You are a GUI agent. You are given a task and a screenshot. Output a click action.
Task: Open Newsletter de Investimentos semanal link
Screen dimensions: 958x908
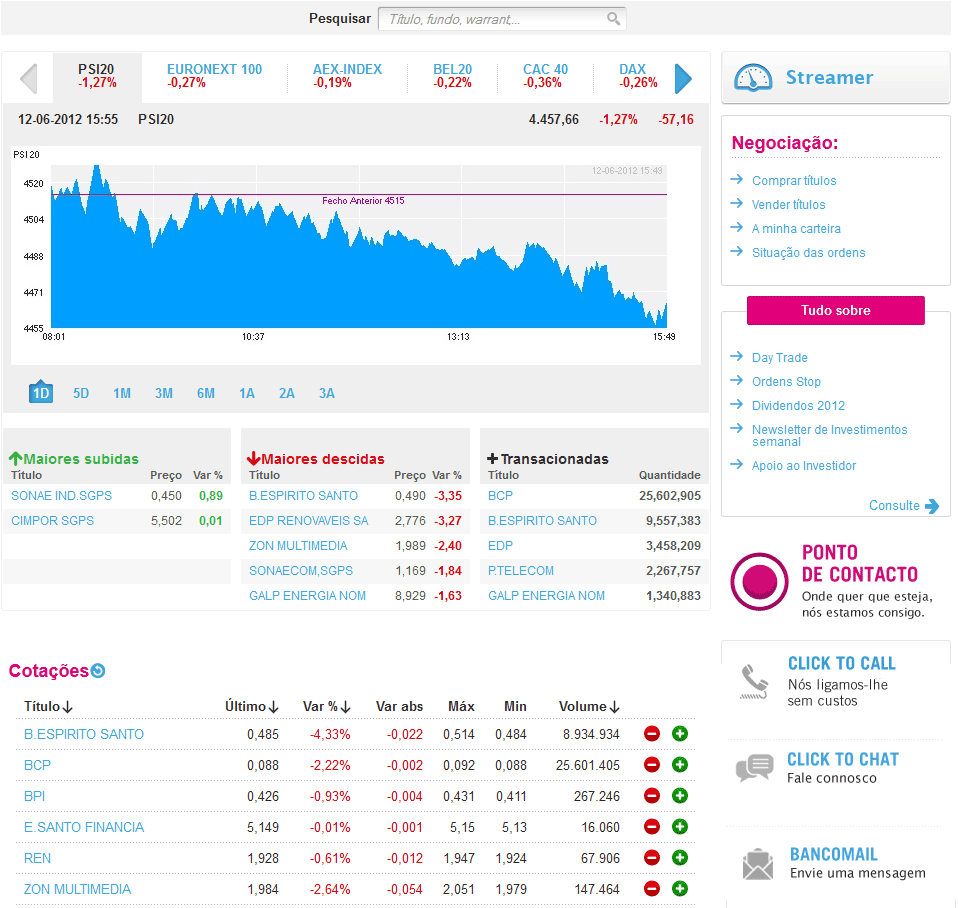click(x=829, y=435)
